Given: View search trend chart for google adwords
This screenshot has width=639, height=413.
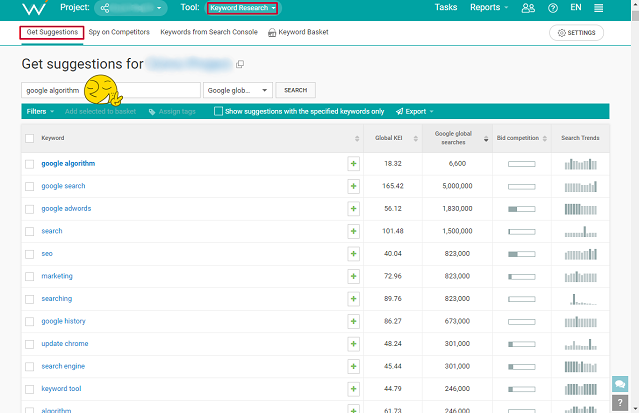Looking at the screenshot, I should (x=581, y=209).
